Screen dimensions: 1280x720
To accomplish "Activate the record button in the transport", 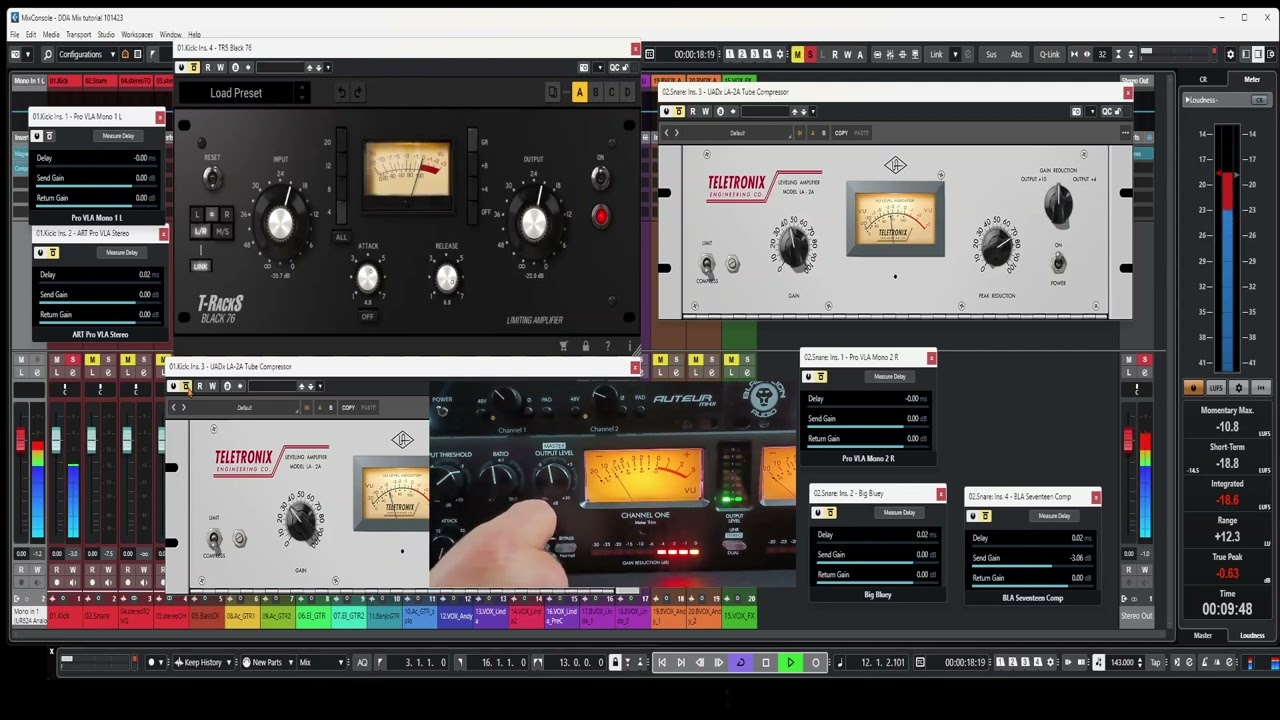I will tap(815, 662).
